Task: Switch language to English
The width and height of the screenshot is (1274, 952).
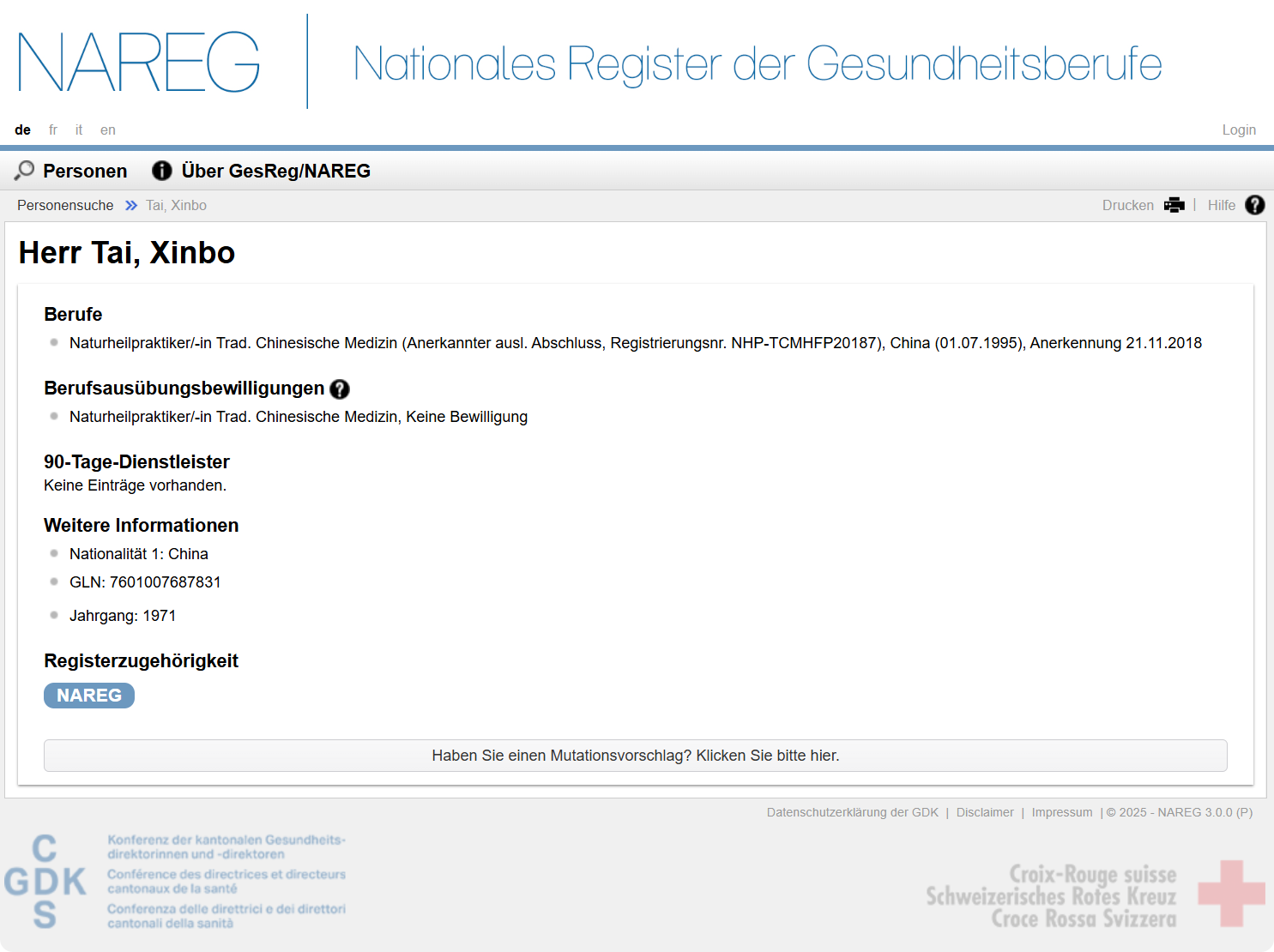Action: [108, 130]
